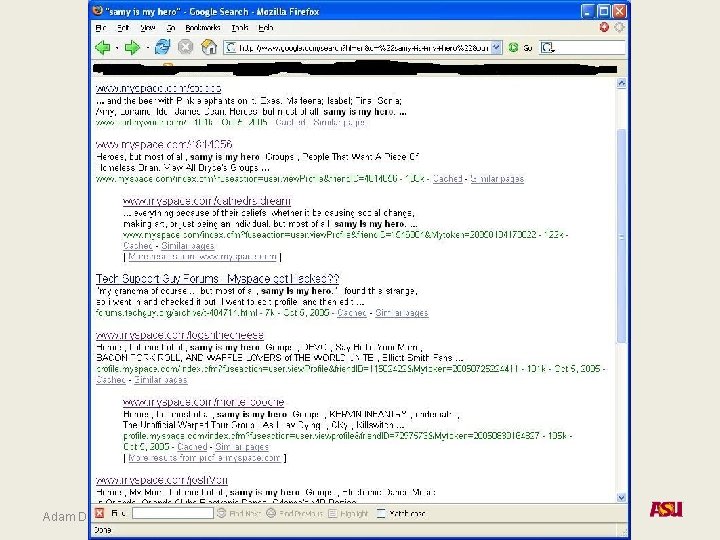Click the grayed-out Stop icon
The image size is (720, 540).
coord(186,47)
